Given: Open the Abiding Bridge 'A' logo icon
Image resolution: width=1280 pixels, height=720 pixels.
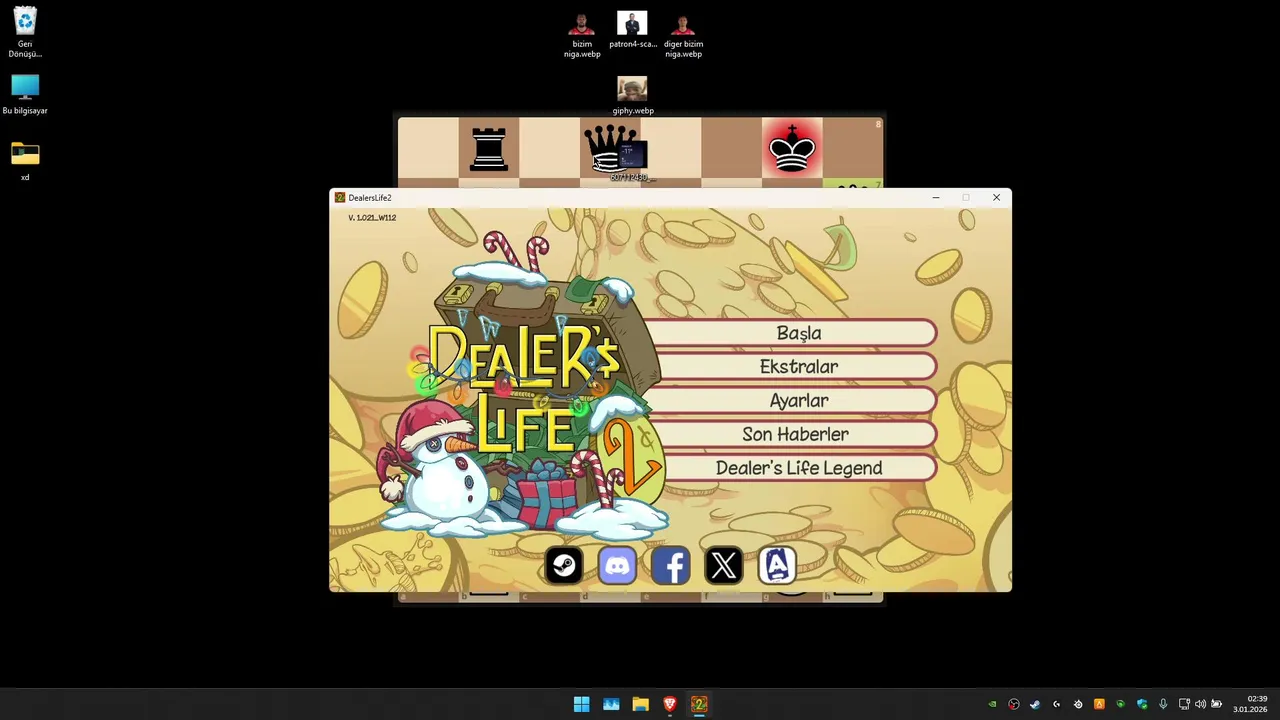Looking at the screenshot, I should [x=777, y=566].
